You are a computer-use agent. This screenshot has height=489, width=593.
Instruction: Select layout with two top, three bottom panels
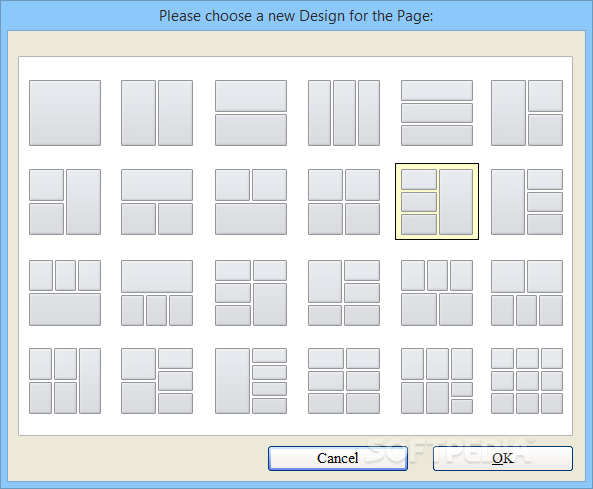(x=527, y=293)
